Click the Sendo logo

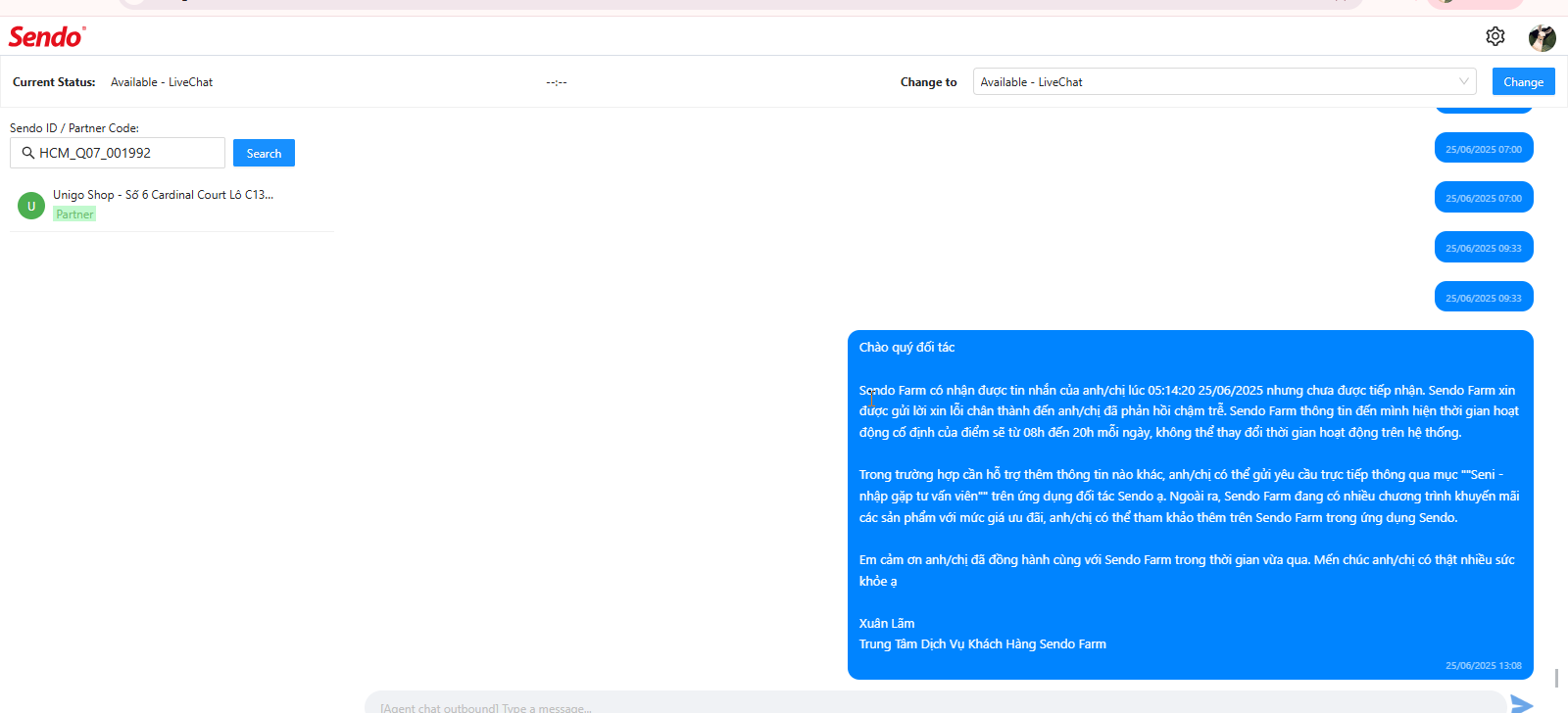point(47,36)
